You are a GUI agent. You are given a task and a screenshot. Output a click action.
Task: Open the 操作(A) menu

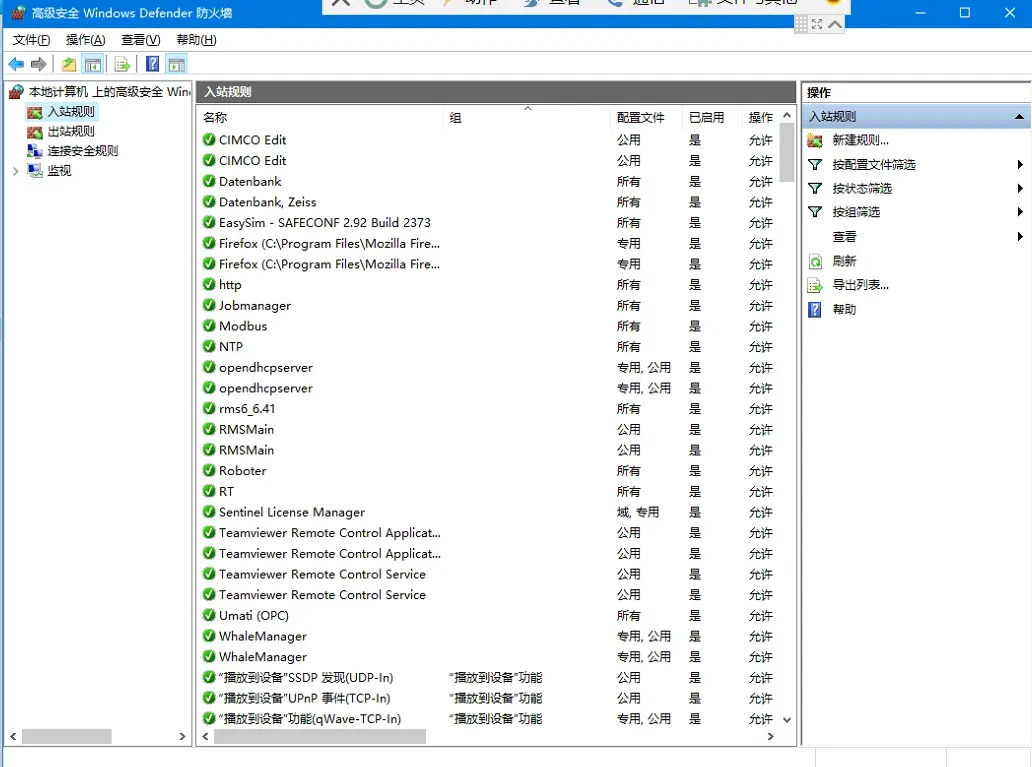86,40
